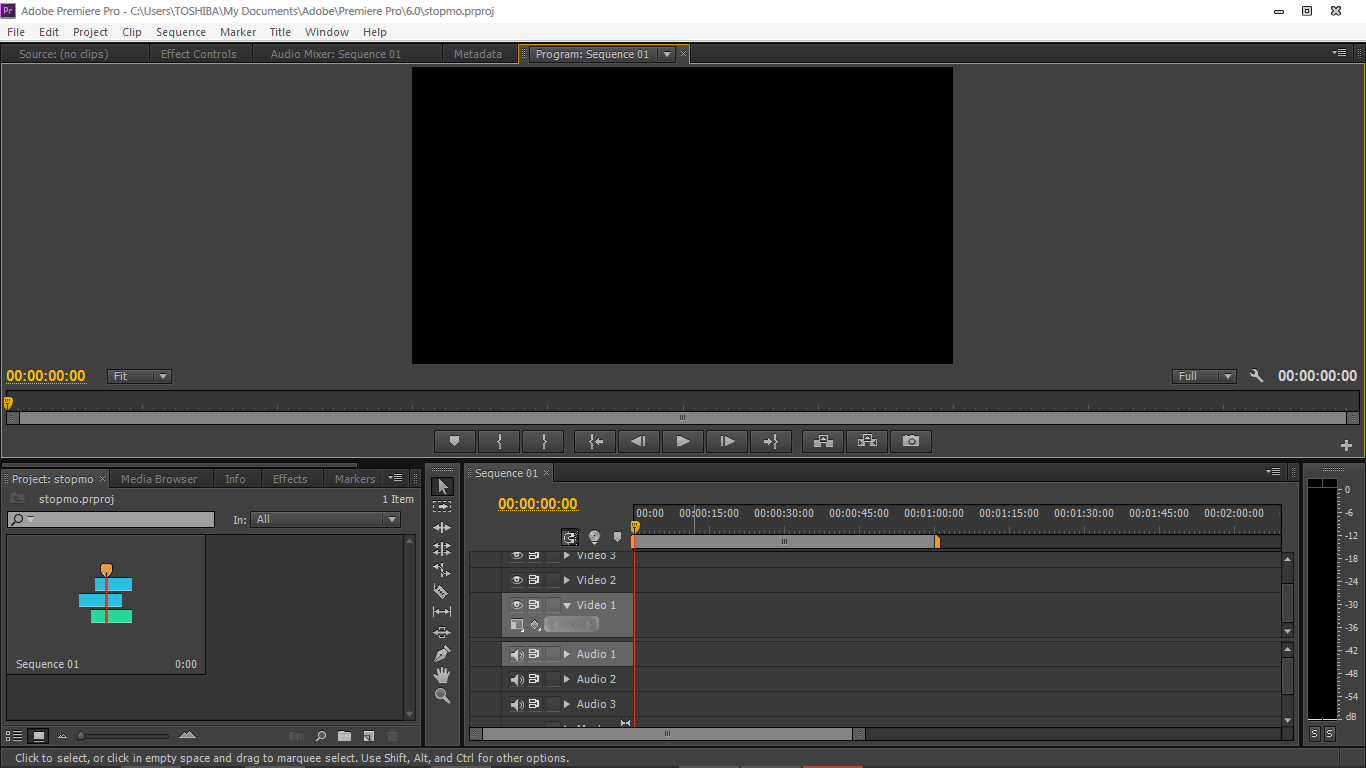Switch to the Effect Controls tab
The width and height of the screenshot is (1366, 768).
(199, 54)
